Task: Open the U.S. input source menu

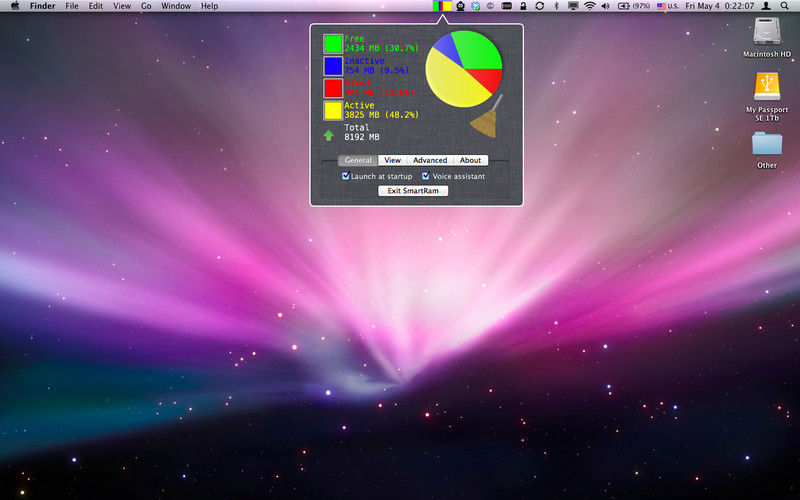Action: pos(668,6)
